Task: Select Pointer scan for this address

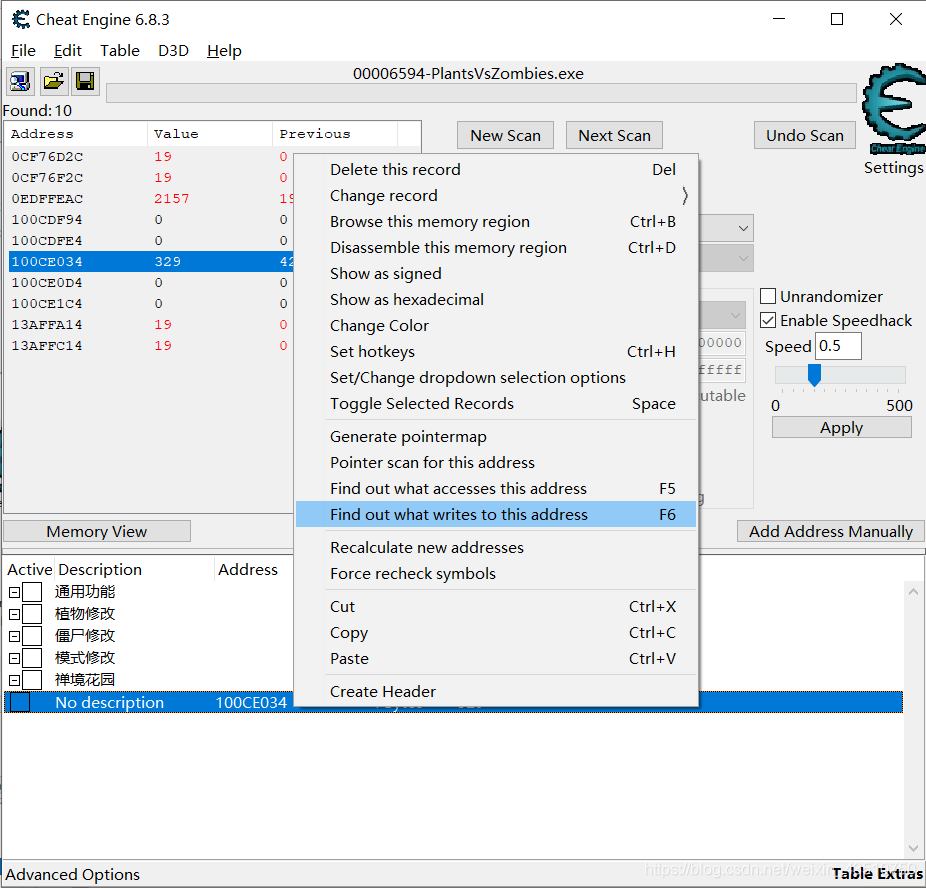Action: [496, 462]
